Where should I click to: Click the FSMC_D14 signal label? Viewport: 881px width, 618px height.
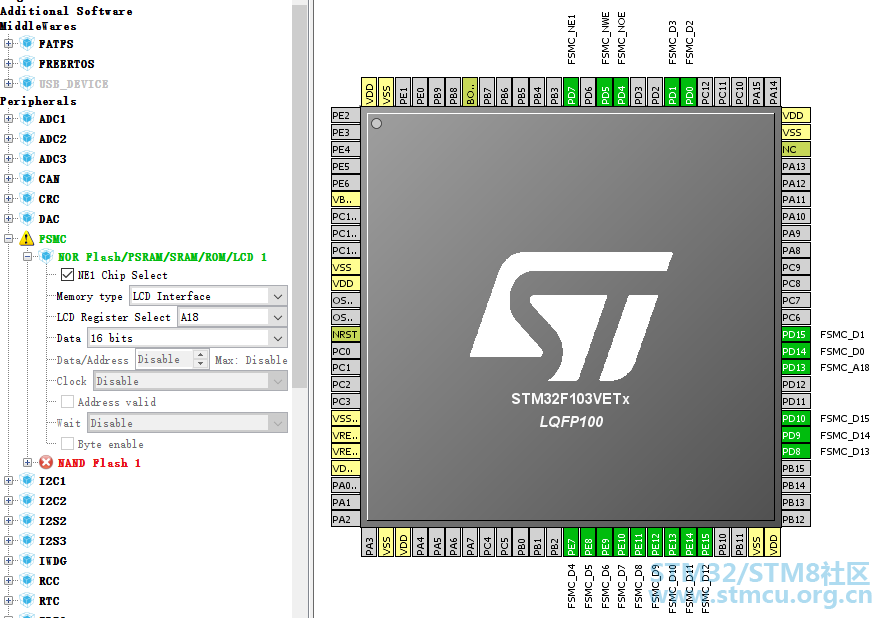click(x=844, y=435)
